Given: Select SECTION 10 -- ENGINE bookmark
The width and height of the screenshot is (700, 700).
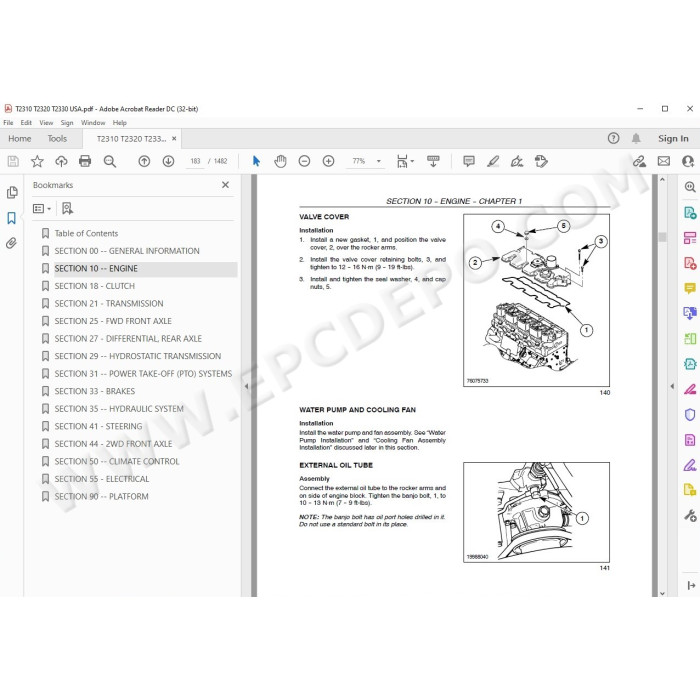Looking at the screenshot, I should coord(96,268).
